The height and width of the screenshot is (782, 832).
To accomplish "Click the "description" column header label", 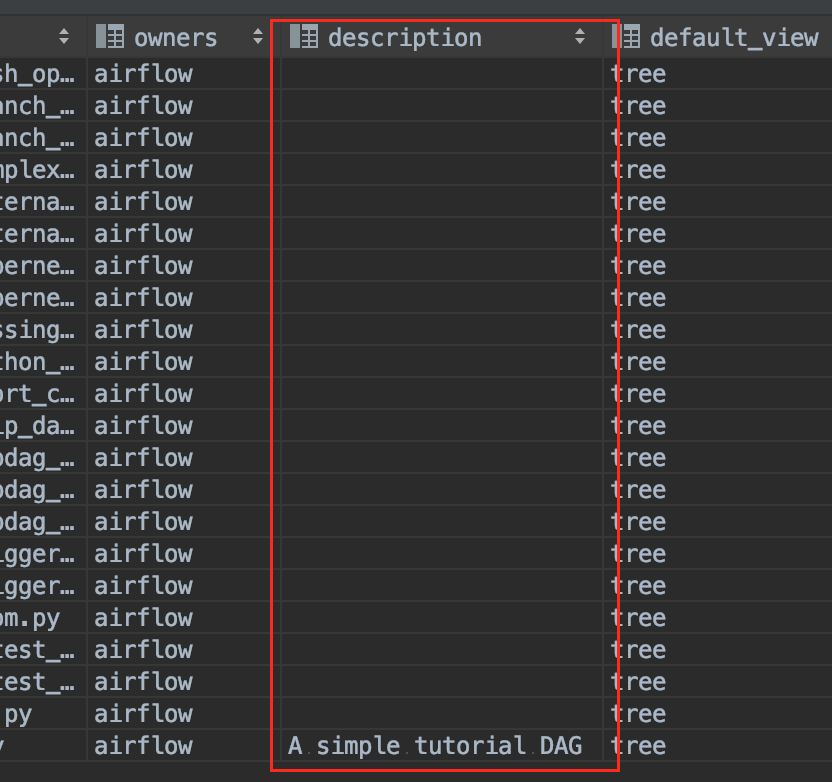I will [x=404, y=38].
